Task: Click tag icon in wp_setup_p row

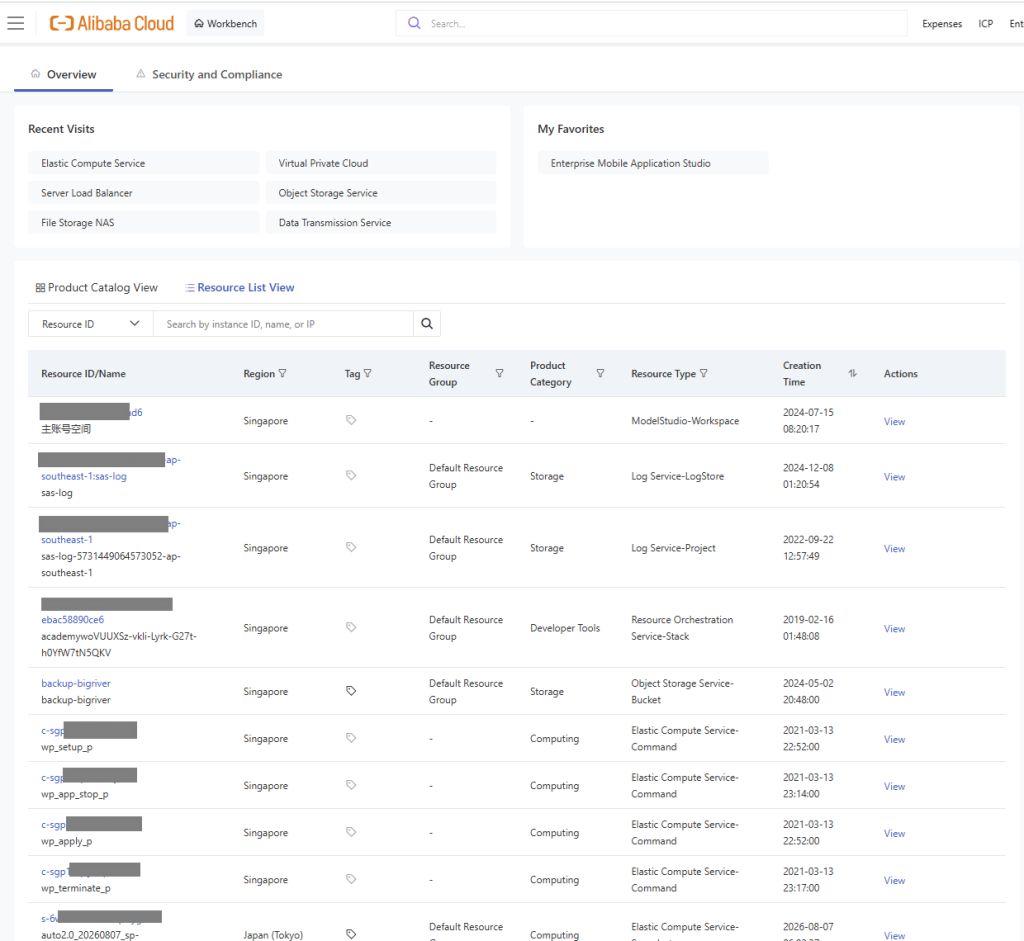Action: (x=351, y=738)
